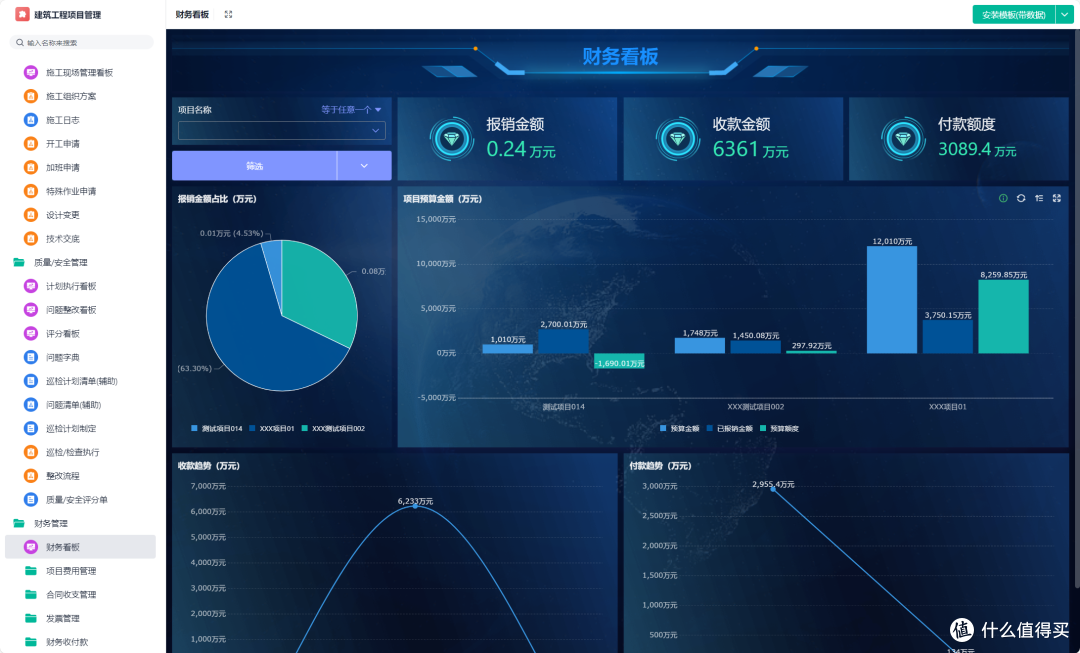This screenshot has width=1080, height=653.
Task: Open 财务看板 in the sidebar
Action: 81,547
